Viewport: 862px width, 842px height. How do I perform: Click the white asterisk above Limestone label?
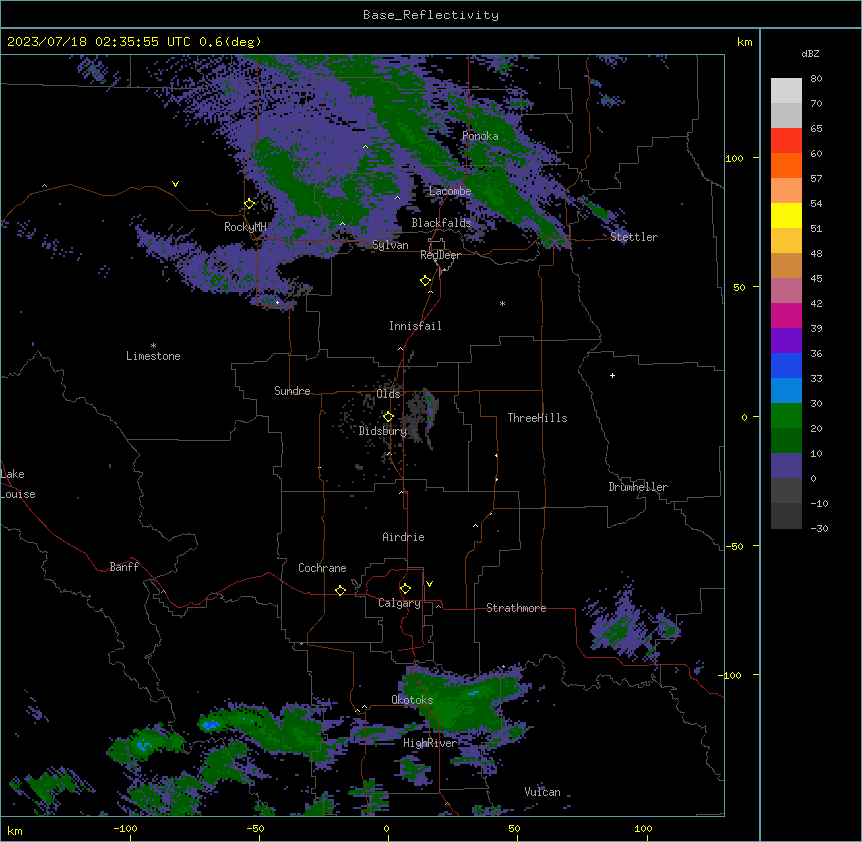pos(153,346)
